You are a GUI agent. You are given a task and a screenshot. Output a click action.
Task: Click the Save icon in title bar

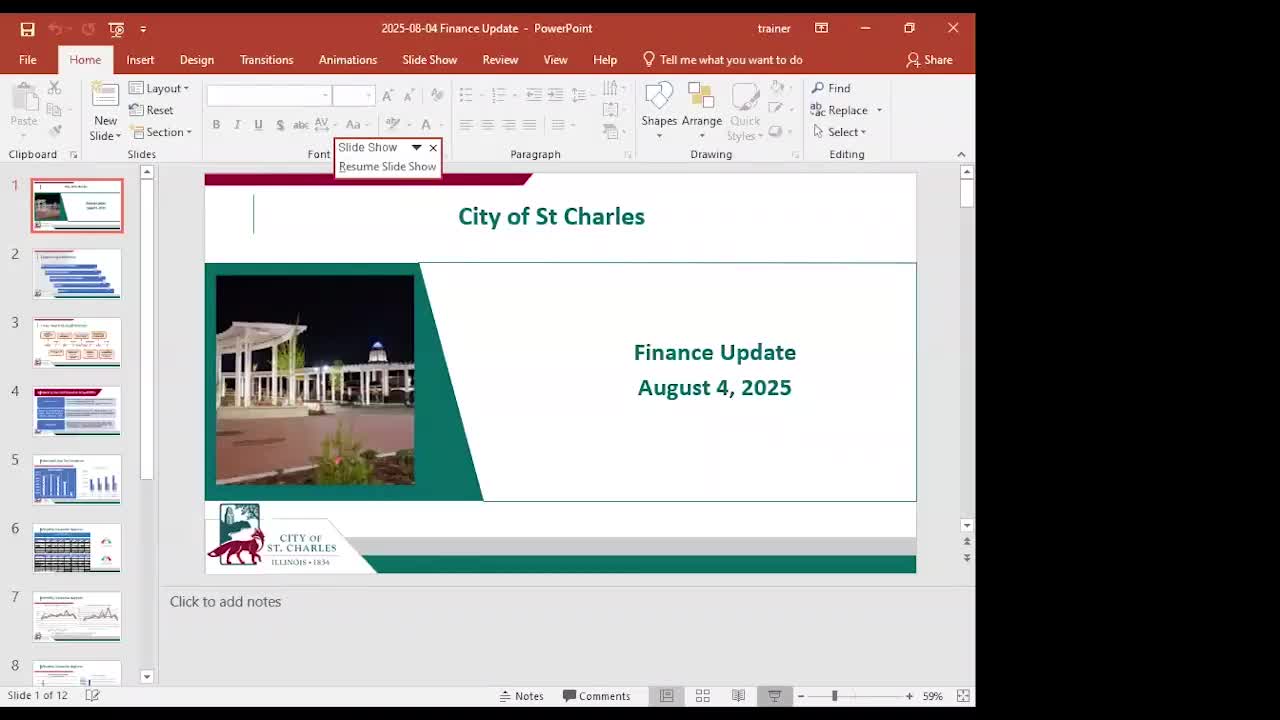pos(27,29)
